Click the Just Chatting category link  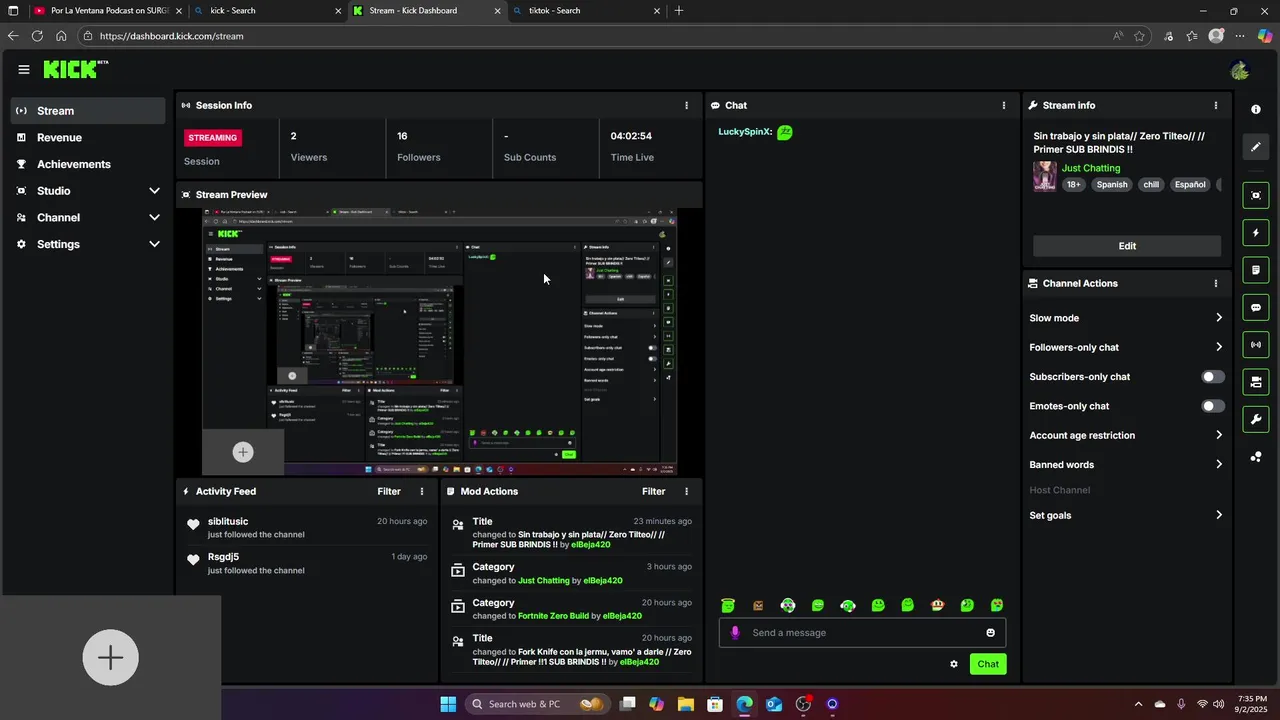pos(1091,168)
